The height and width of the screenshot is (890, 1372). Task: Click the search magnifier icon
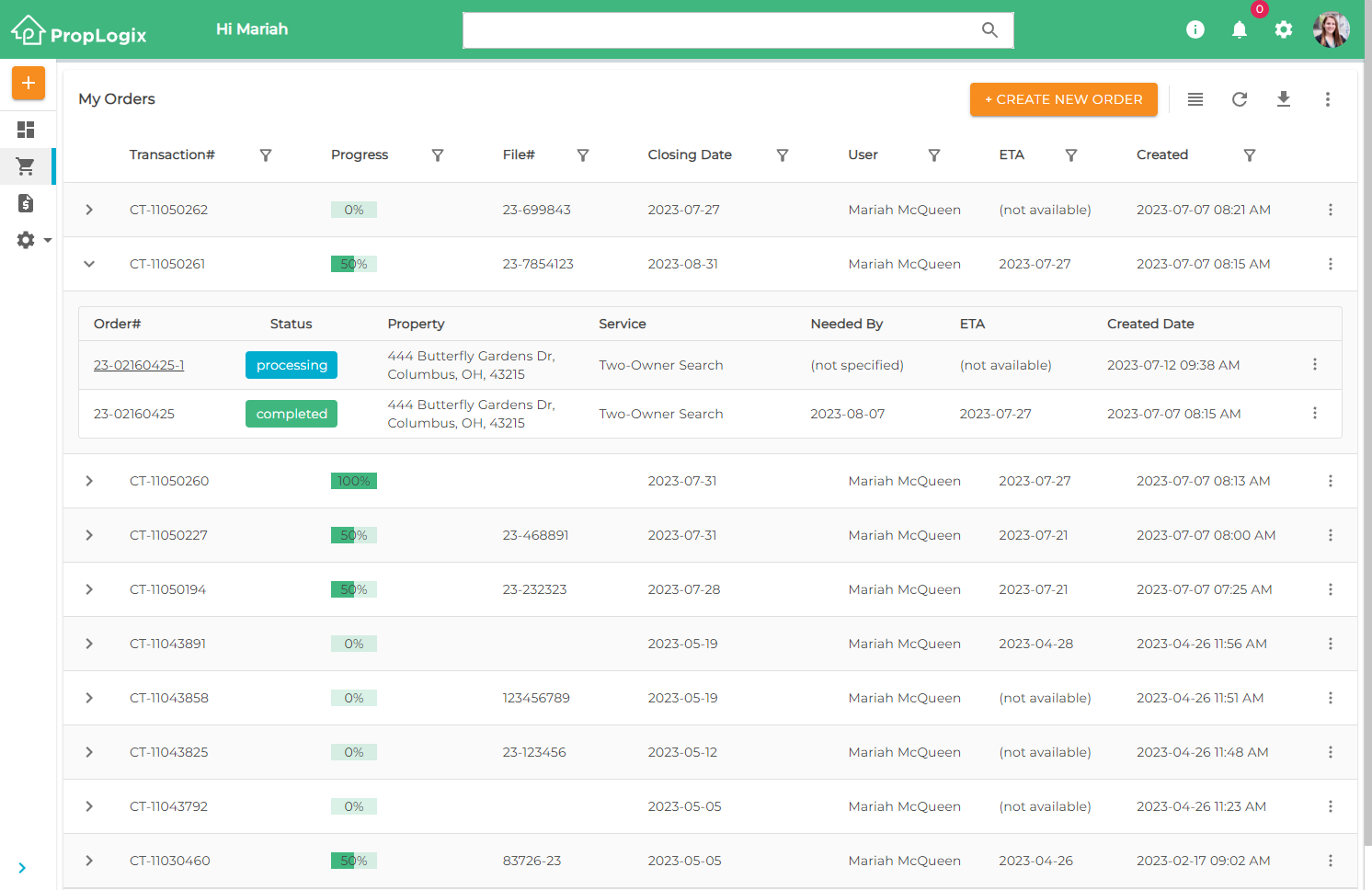[989, 29]
